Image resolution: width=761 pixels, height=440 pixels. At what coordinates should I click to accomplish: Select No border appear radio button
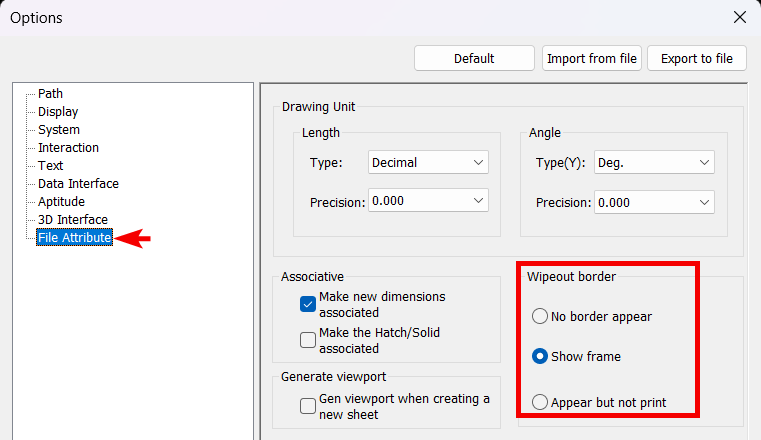pyautogui.click(x=540, y=317)
